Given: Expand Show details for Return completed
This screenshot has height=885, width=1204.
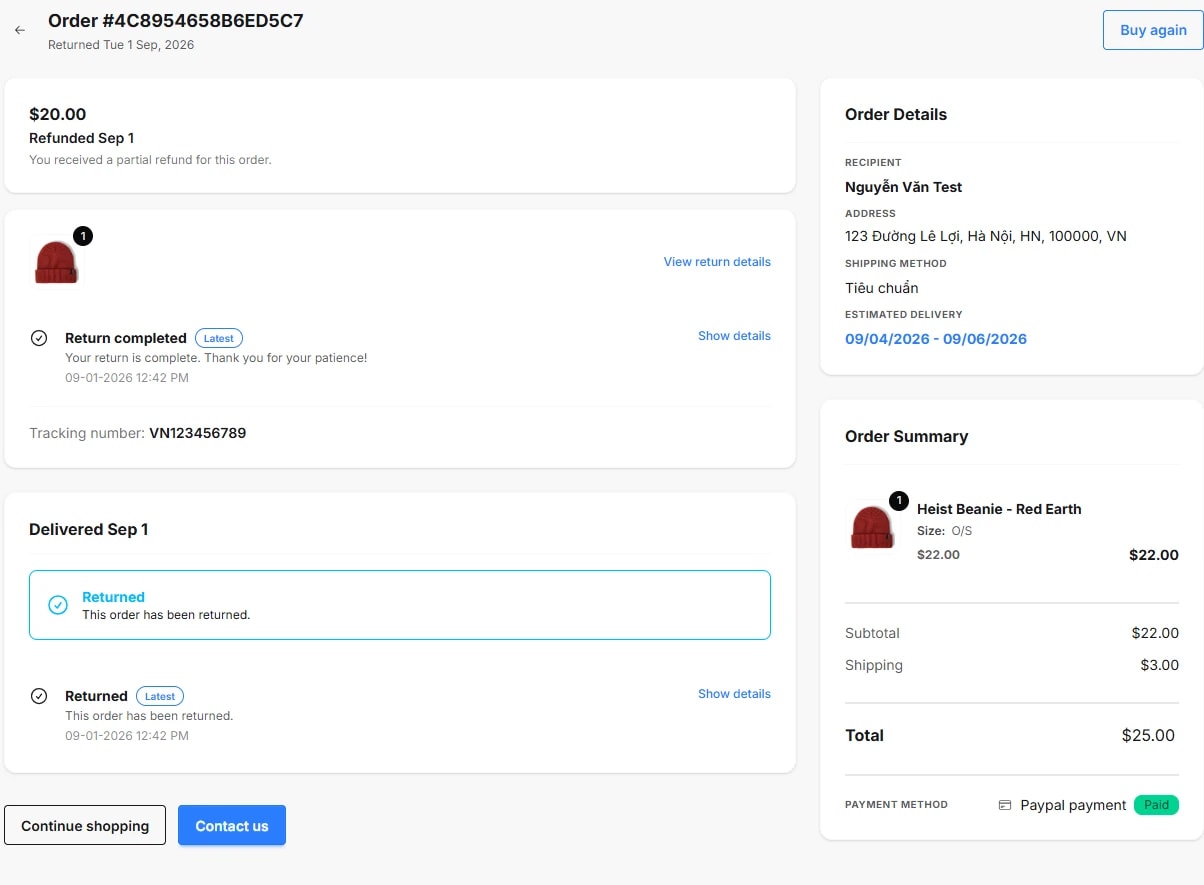Looking at the screenshot, I should click(734, 336).
